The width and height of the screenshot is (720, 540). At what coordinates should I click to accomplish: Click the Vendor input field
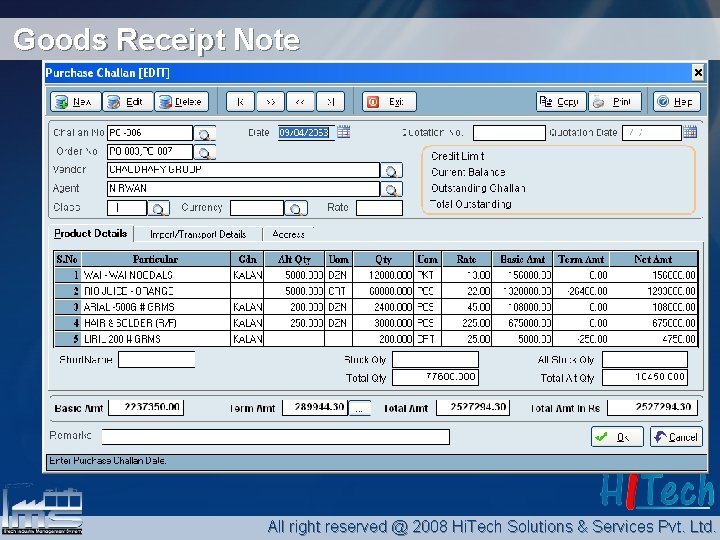pyautogui.click(x=243, y=170)
